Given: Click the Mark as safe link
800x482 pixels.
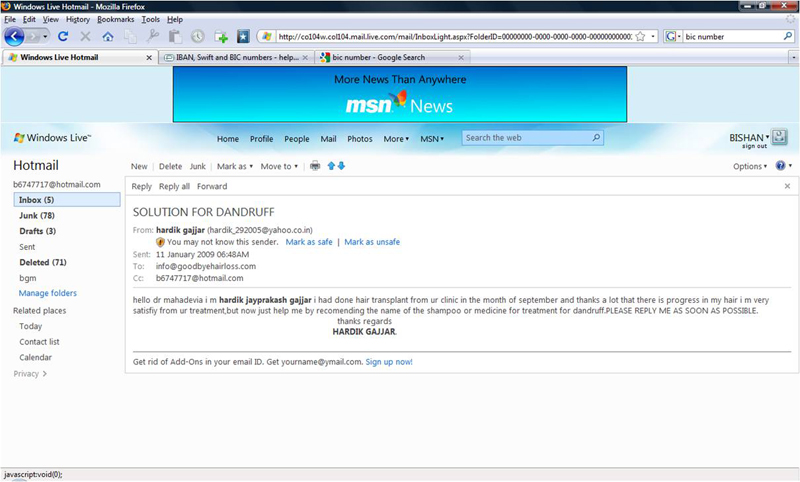Looking at the screenshot, I should [309, 242].
